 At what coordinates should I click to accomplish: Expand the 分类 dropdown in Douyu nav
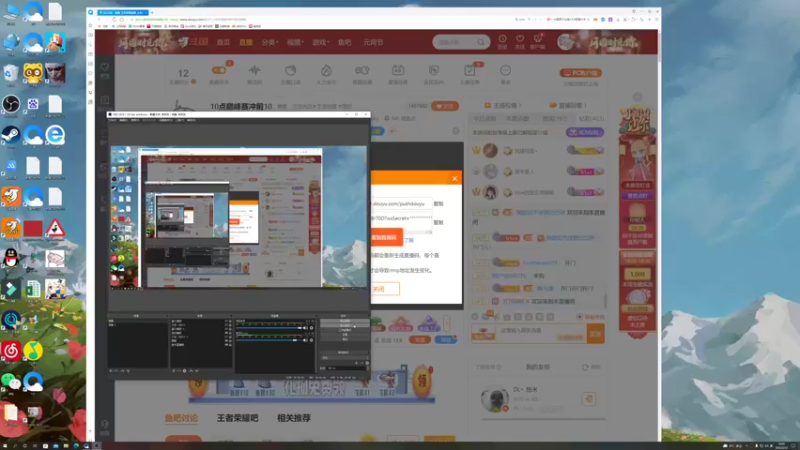(x=270, y=42)
